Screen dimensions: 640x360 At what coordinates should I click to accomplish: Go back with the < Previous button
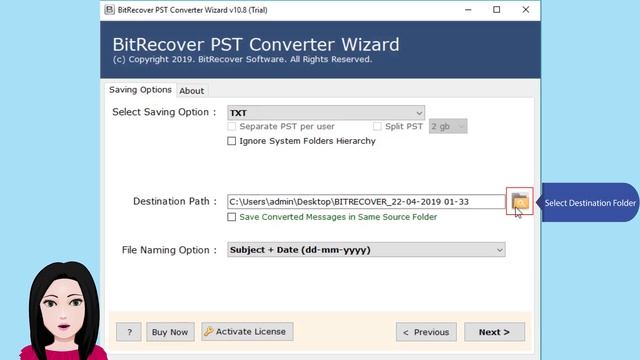click(x=426, y=332)
